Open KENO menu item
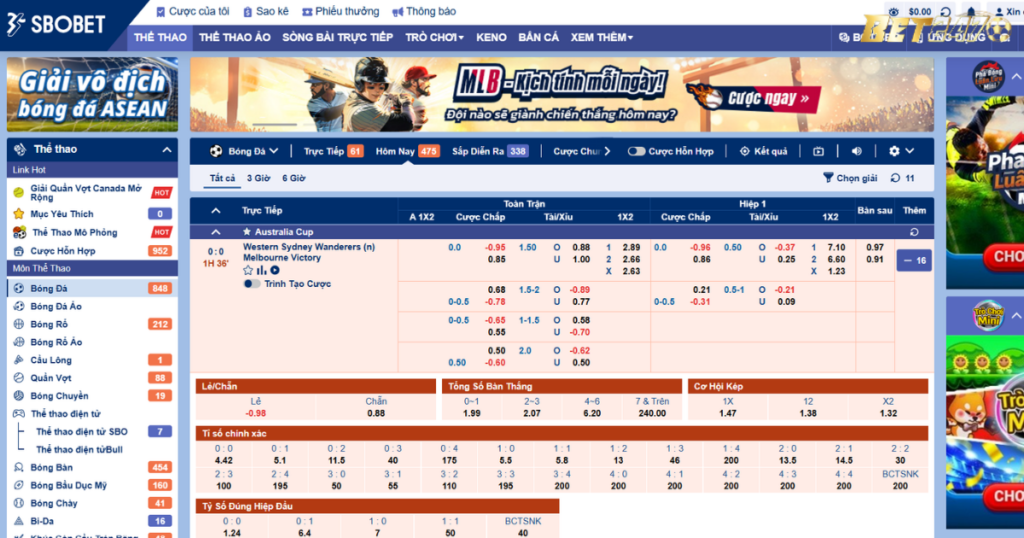The height and width of the screenshot is (538, 1024). tap(491, 37)
